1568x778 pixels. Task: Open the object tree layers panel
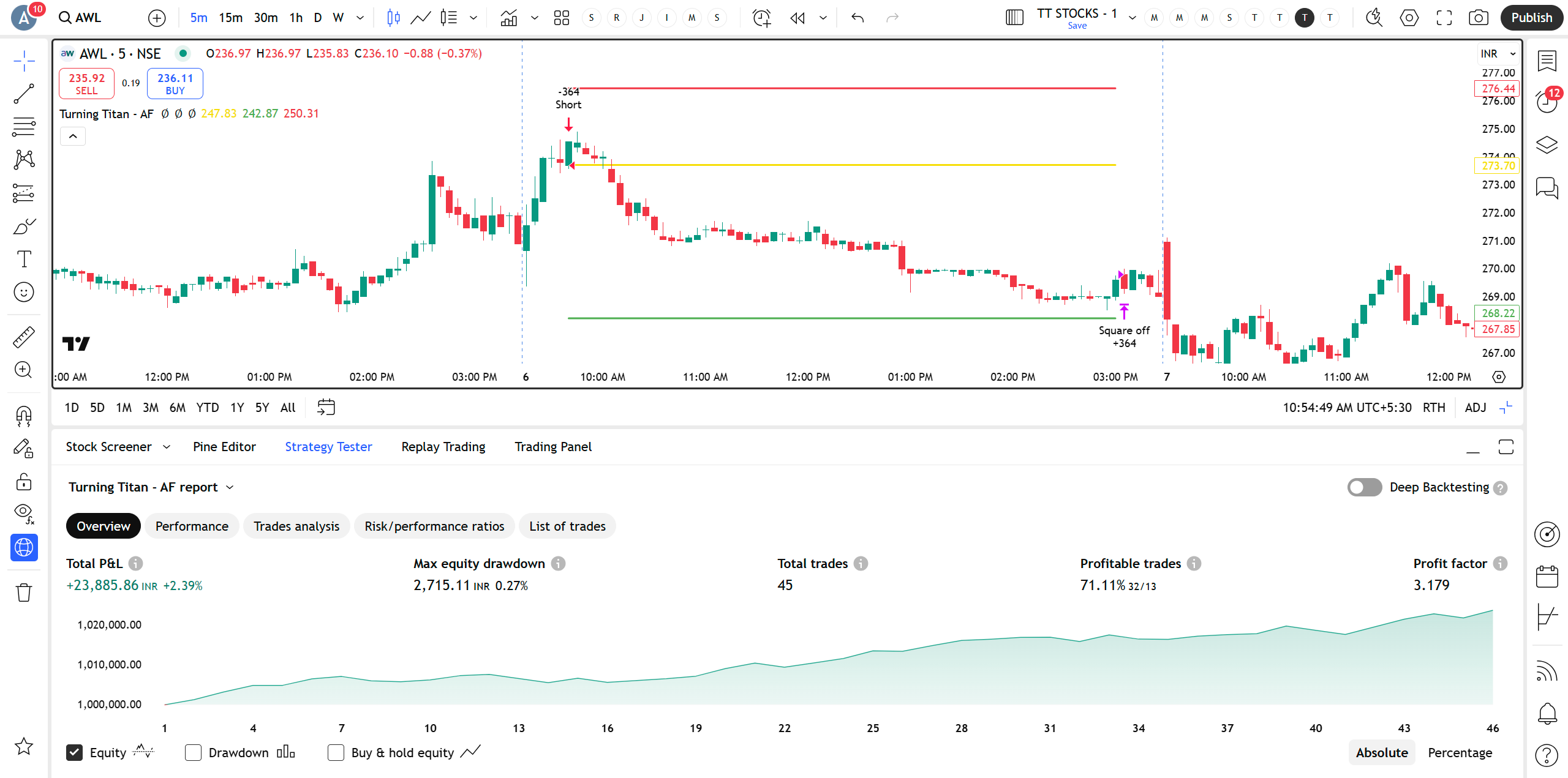(1547, 145)
